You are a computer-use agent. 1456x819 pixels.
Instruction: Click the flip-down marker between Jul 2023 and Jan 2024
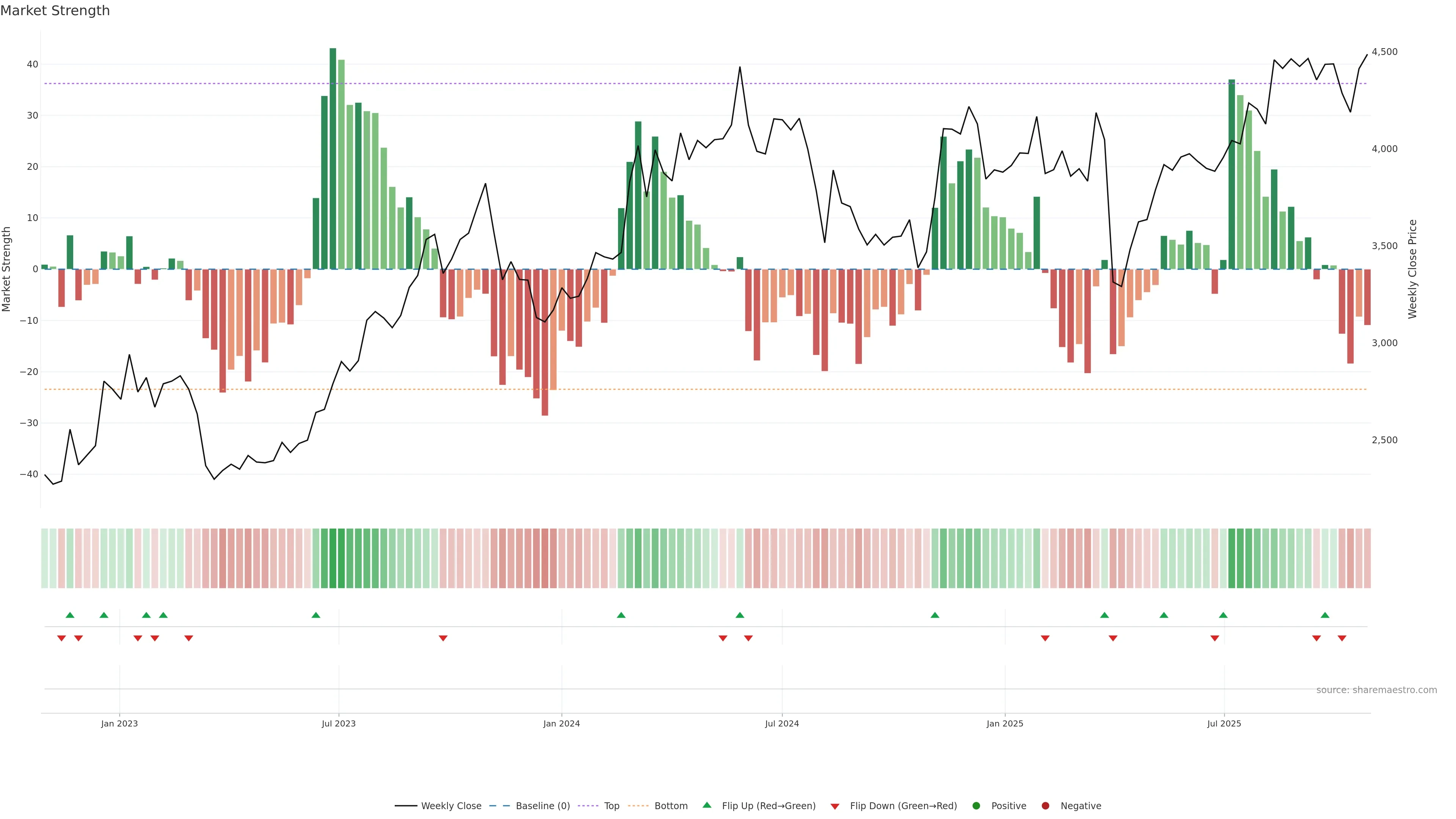tap(443, 638)
